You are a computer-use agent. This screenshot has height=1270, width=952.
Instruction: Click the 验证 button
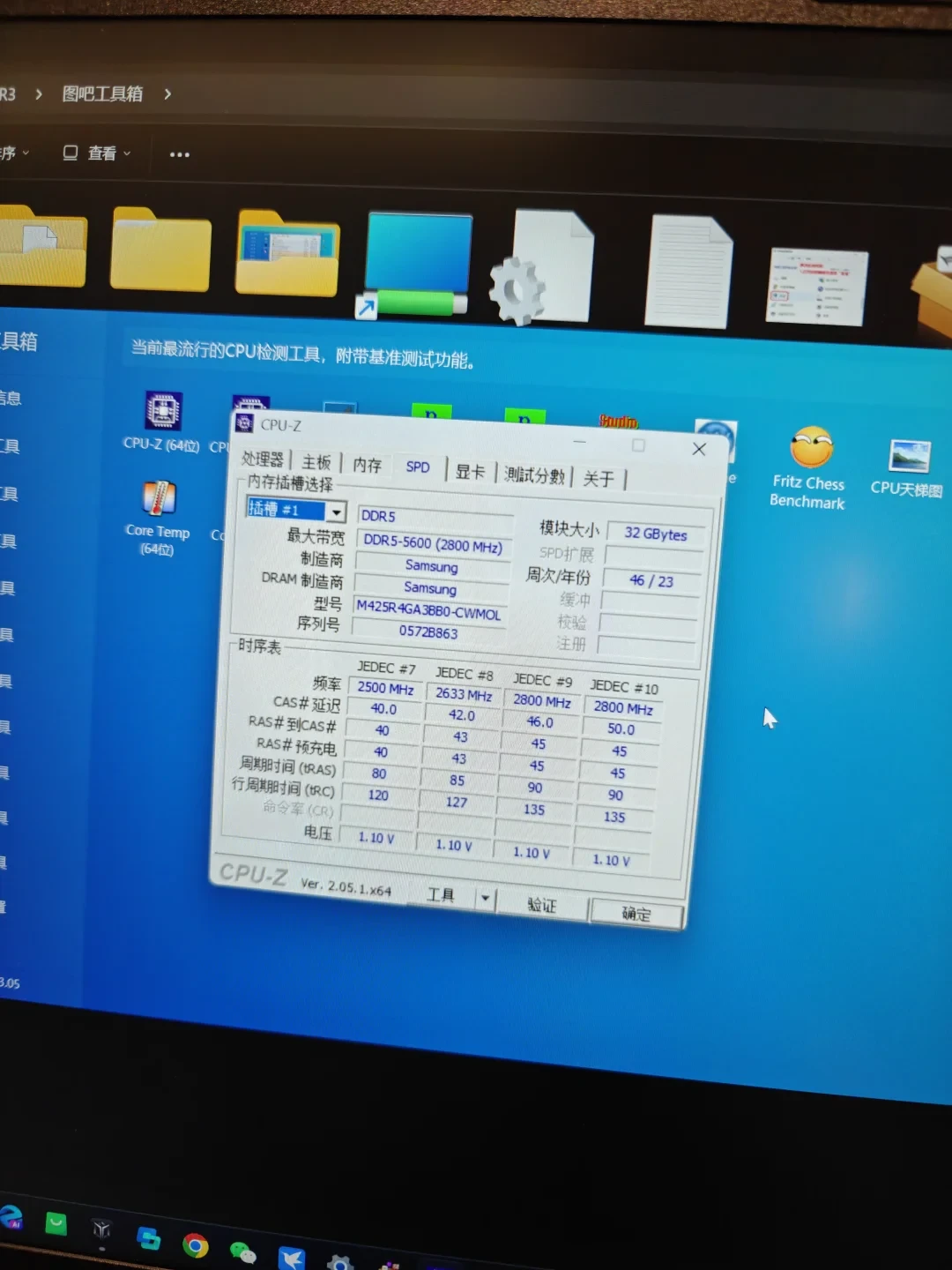coord(541,905)
